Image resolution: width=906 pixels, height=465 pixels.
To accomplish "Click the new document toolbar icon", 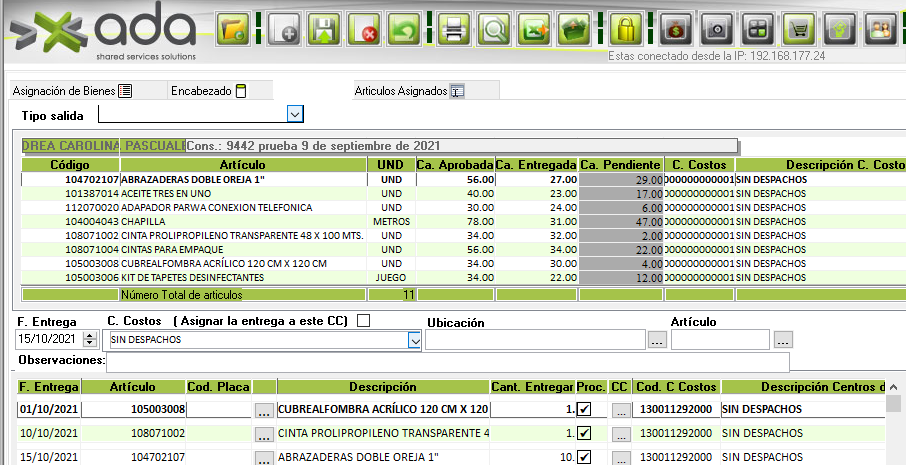I will click(x=282, y=28).
